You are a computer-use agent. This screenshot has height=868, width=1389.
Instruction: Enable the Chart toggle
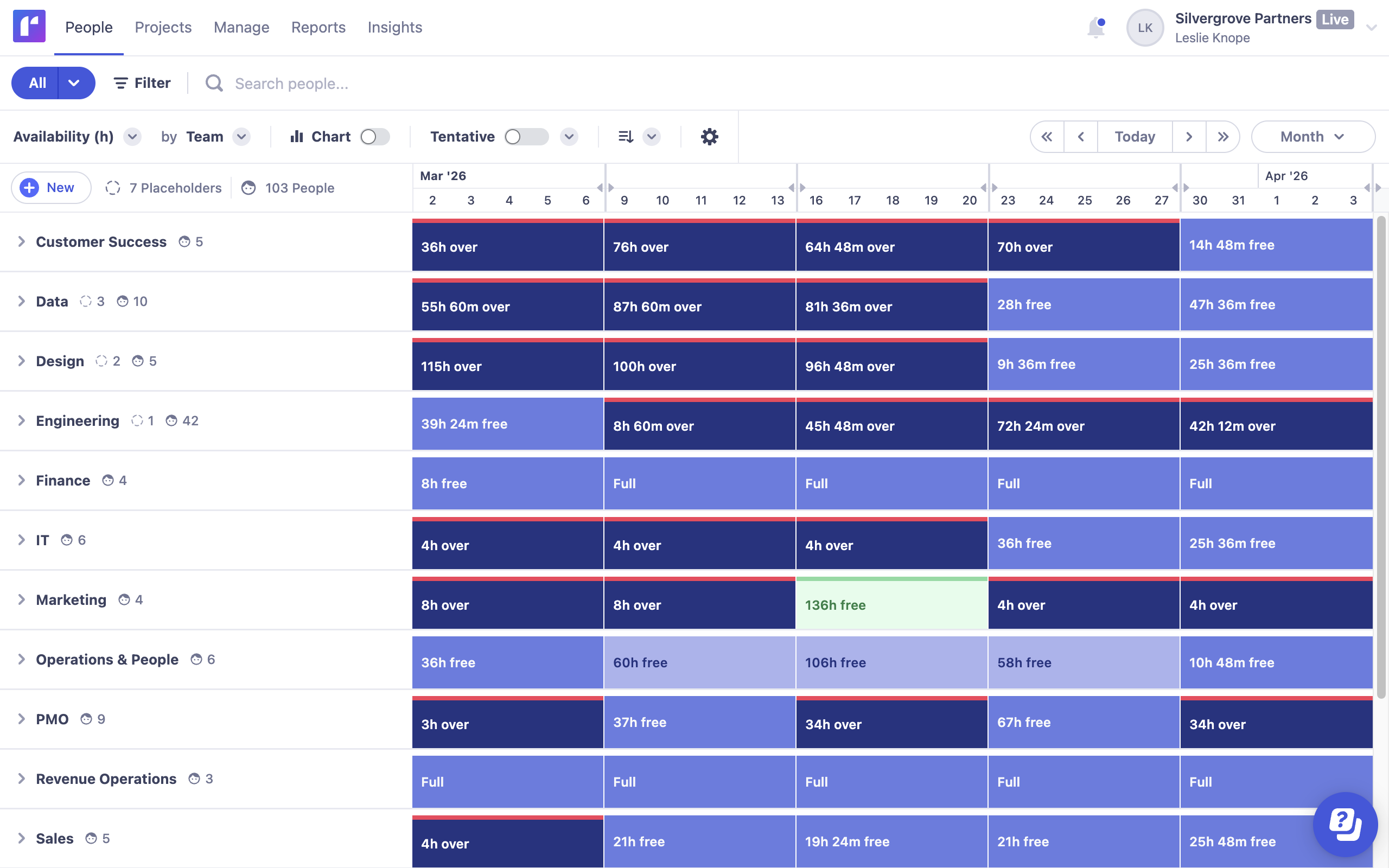tap(375, 137)
